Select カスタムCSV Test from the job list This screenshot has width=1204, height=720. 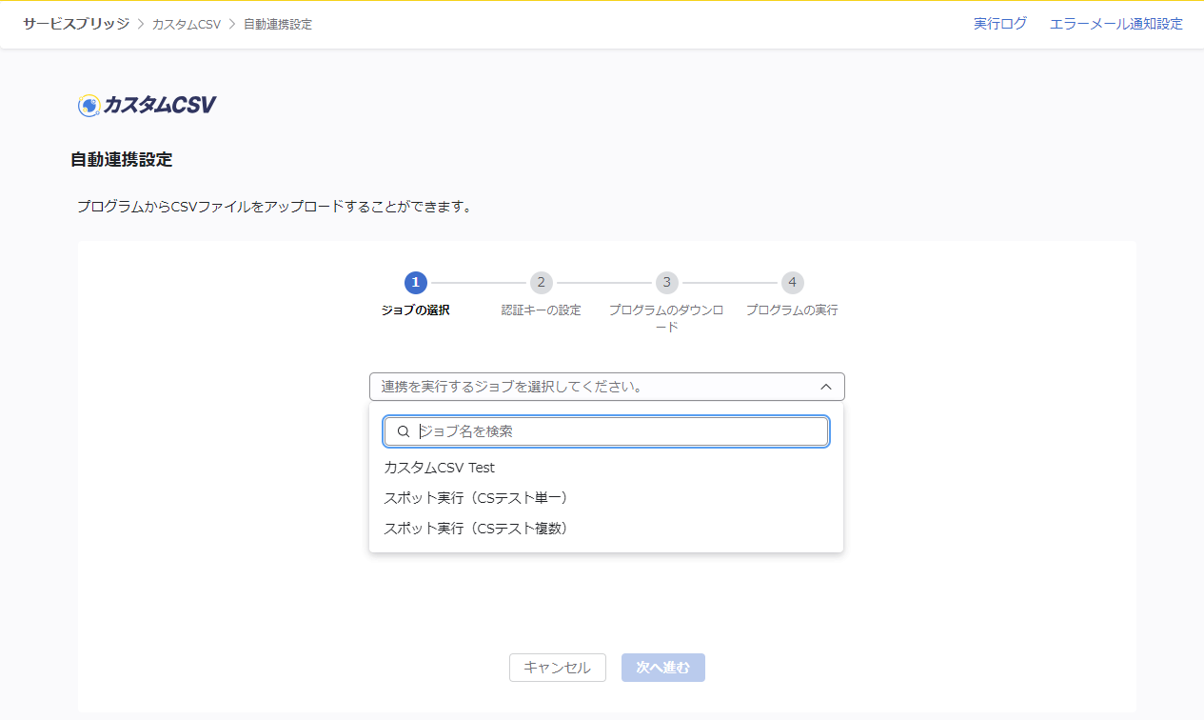click(x=439, y=468)
